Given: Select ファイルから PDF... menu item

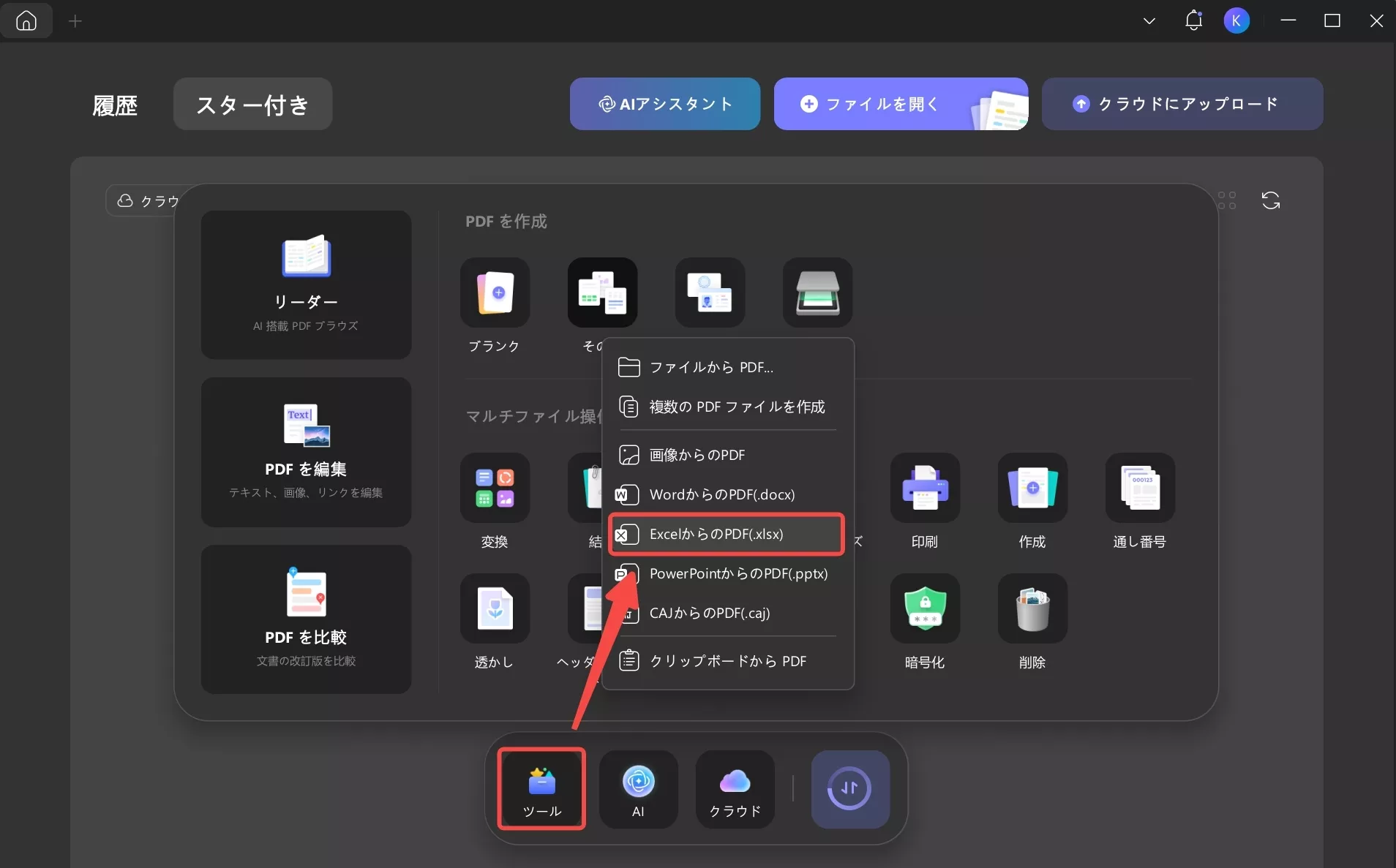Looking at the screenshot, I should pos(727,367).
